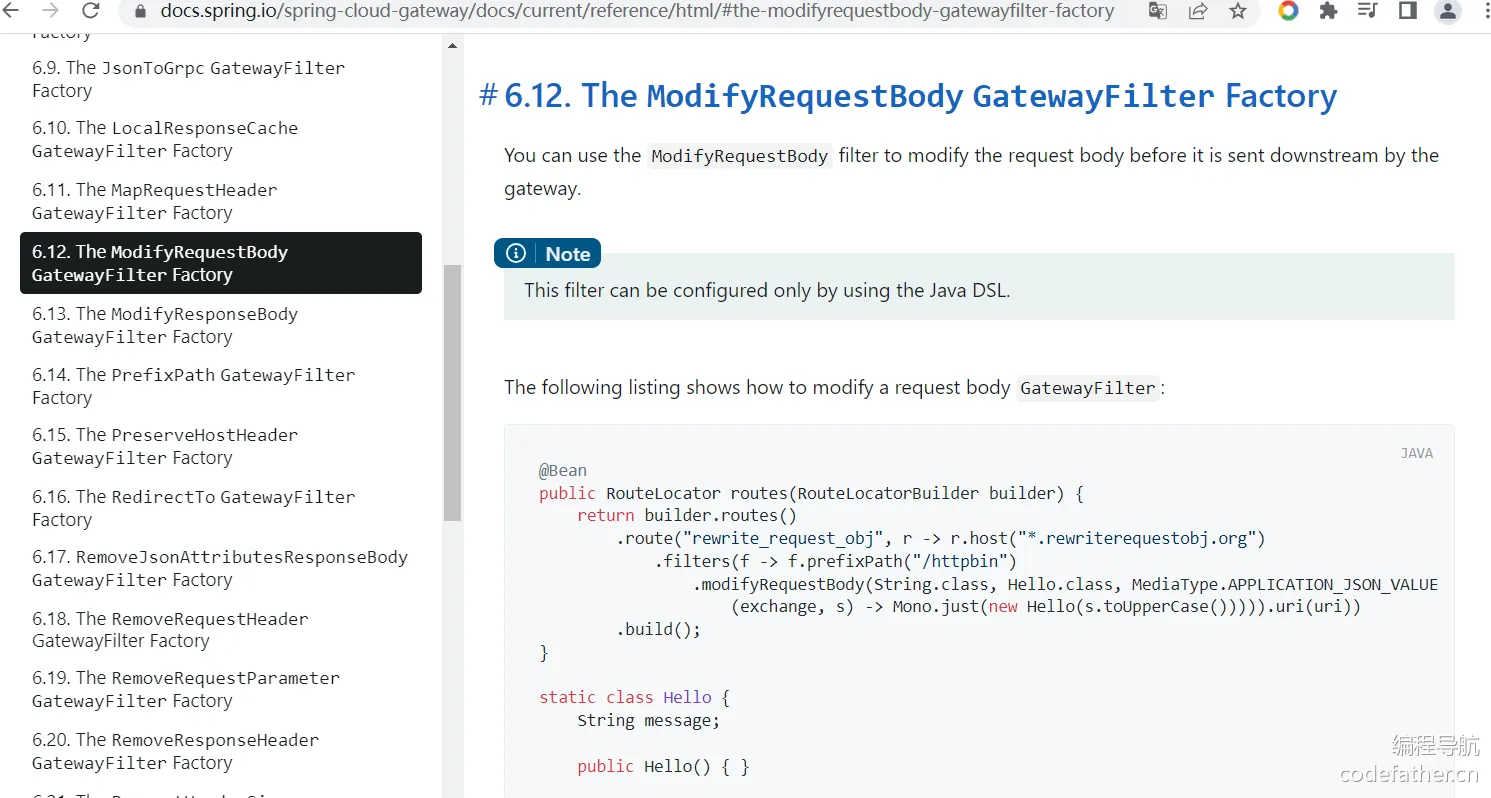
Task: Navigate to 6.14 PrefixPath GatewayFilter Factory
Action: tap(193, 386)
